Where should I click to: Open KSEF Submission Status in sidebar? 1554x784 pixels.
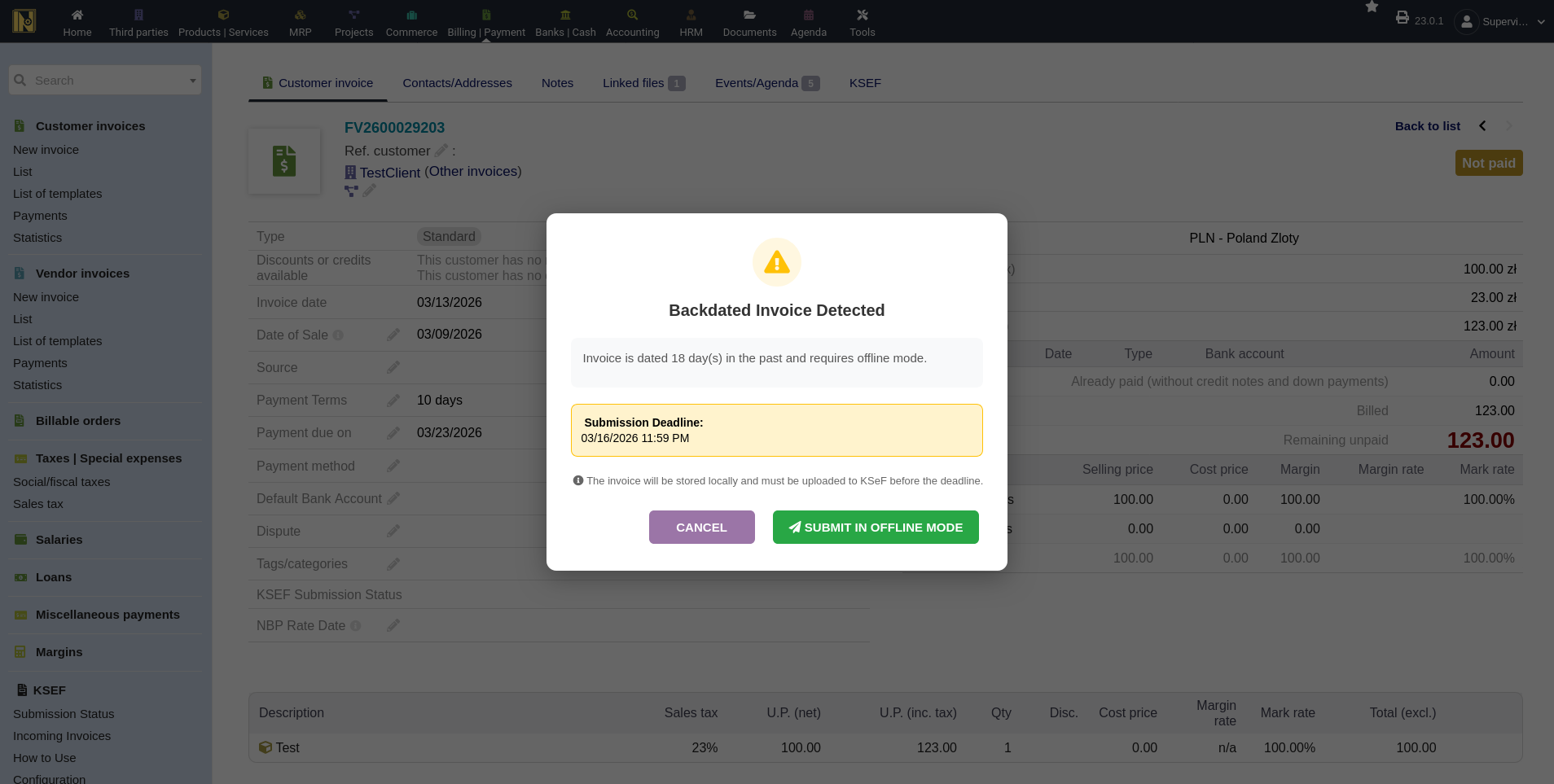64,714
